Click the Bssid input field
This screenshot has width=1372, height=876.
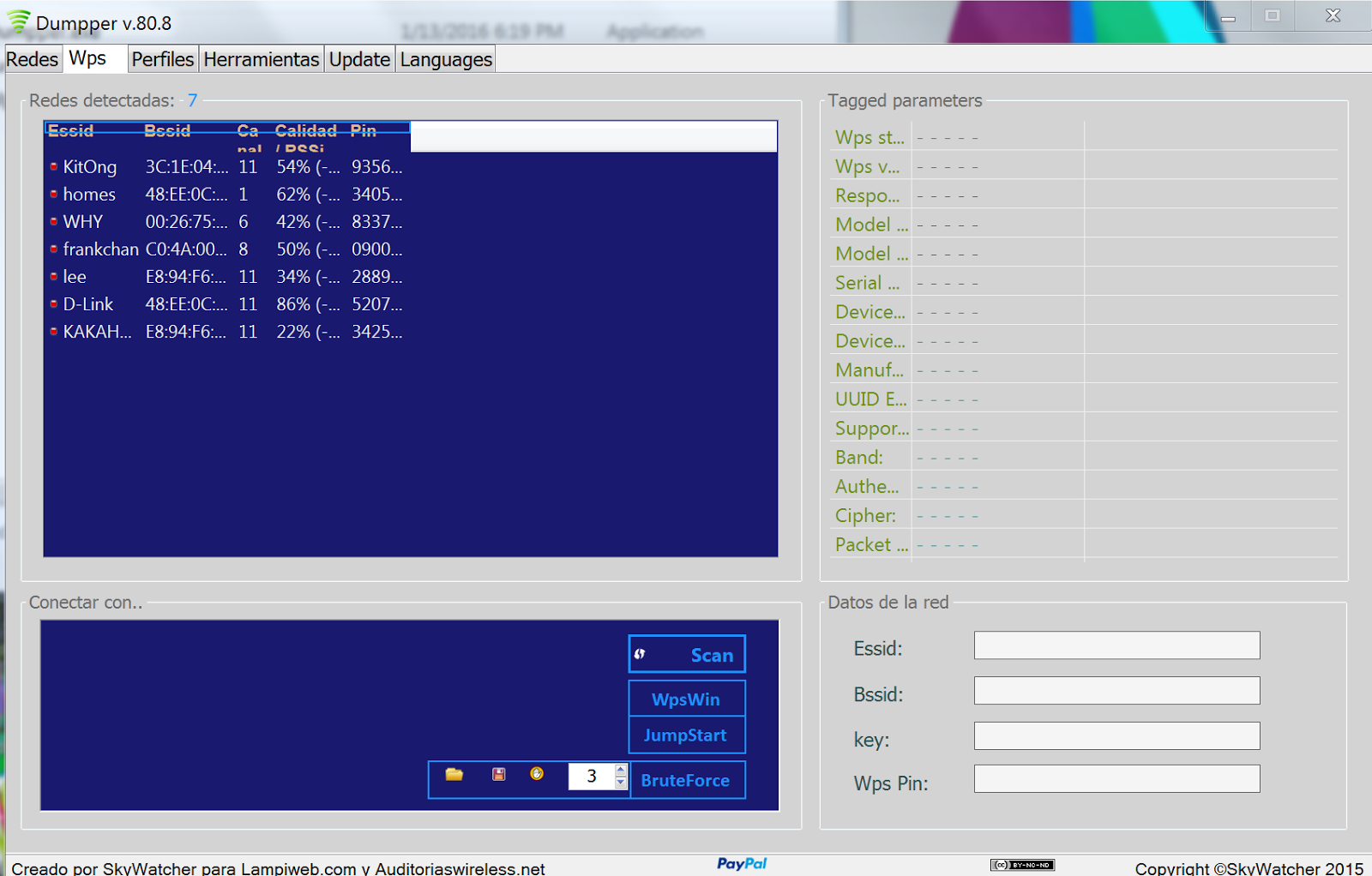[x=1116, y=691]
